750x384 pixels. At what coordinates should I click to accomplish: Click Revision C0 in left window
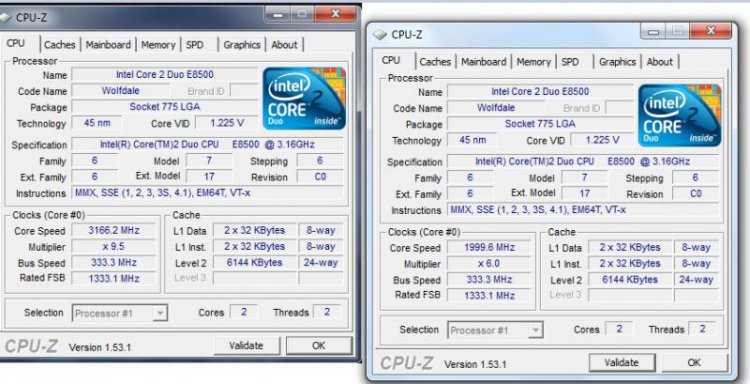[320, 177]
